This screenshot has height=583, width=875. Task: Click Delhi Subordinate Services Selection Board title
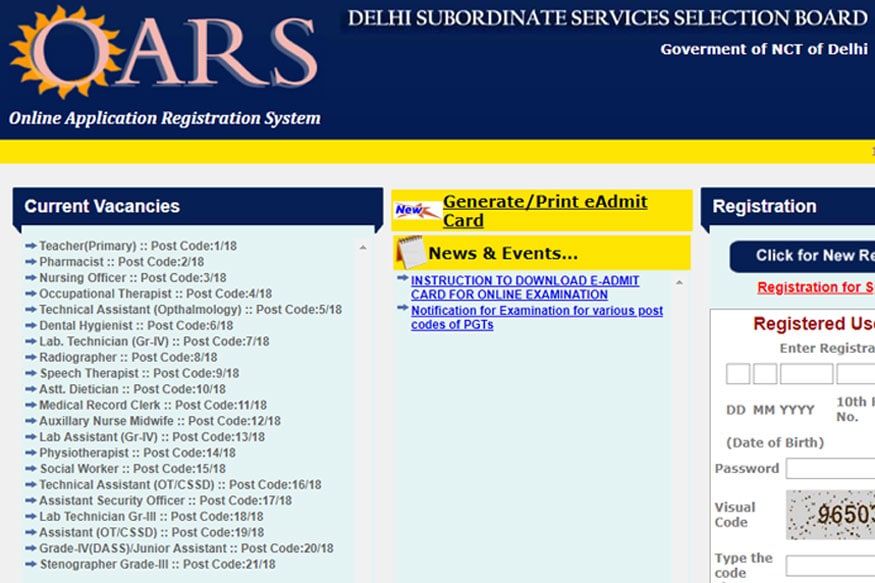[x=608, y=18]
